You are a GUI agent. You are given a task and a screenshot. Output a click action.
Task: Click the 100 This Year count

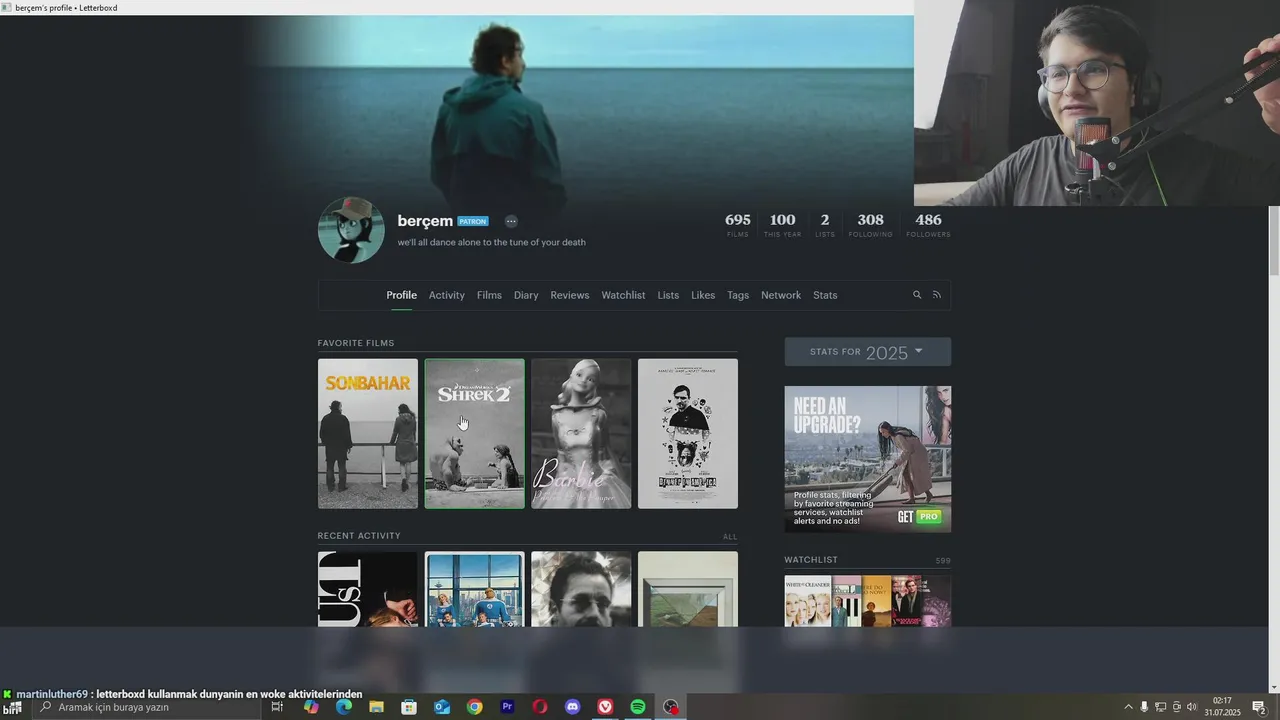point(783,225)
